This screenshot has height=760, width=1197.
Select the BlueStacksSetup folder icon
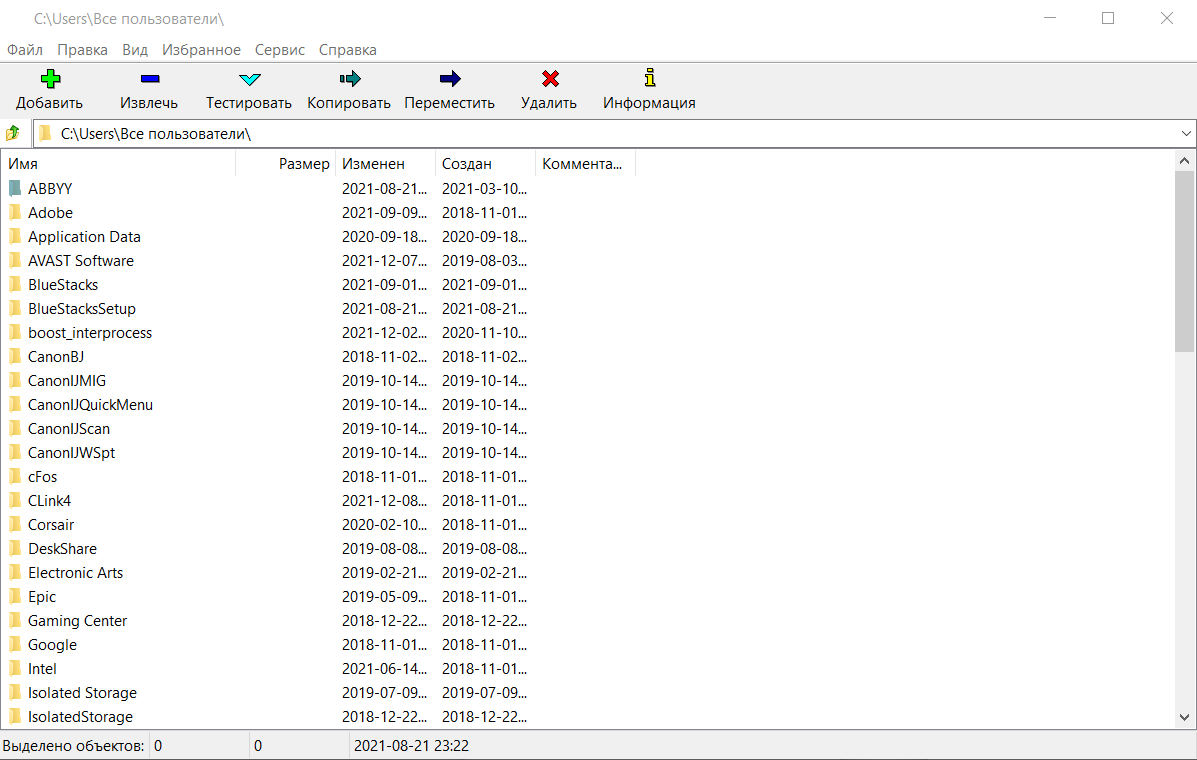click(x=15, y=309)
